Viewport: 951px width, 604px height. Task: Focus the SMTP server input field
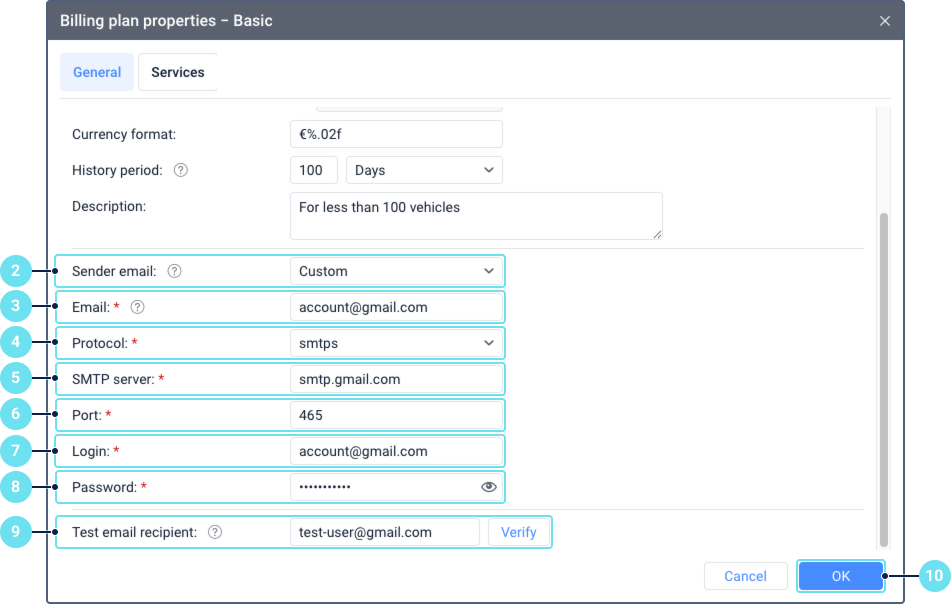396,379
